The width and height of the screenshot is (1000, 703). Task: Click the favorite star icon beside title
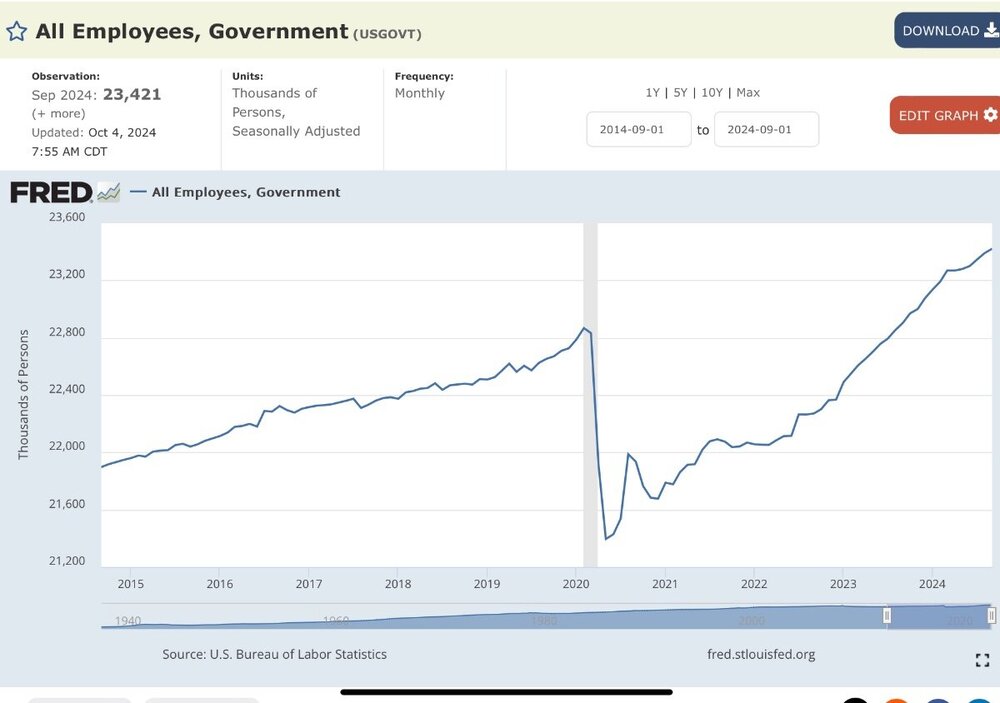click(x=16, y=31)
